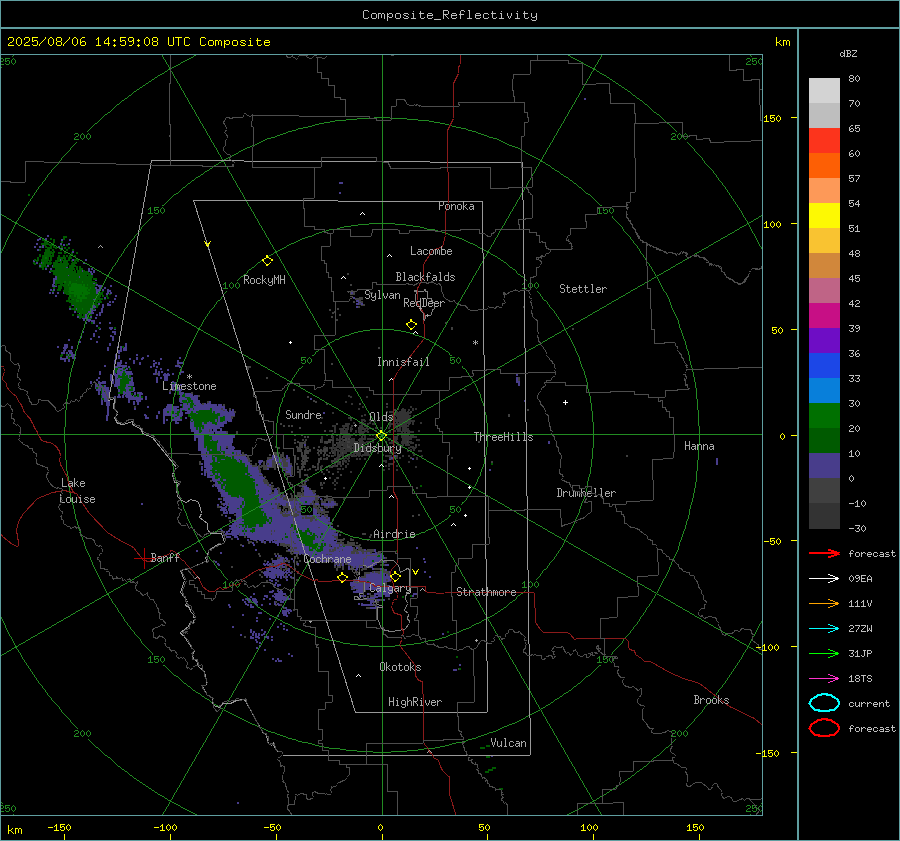
Task: Click the yellow radar site marker at center
Action: 381,436
